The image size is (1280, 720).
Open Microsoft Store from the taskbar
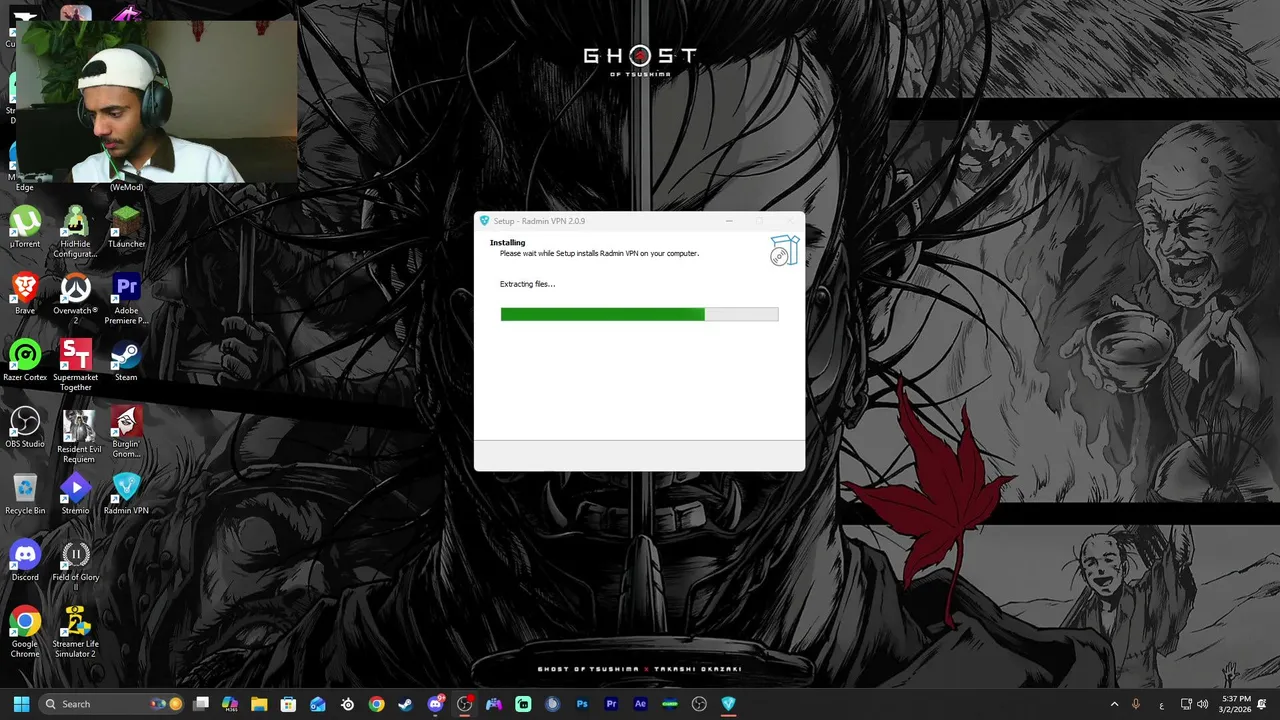tap(288, 704)
